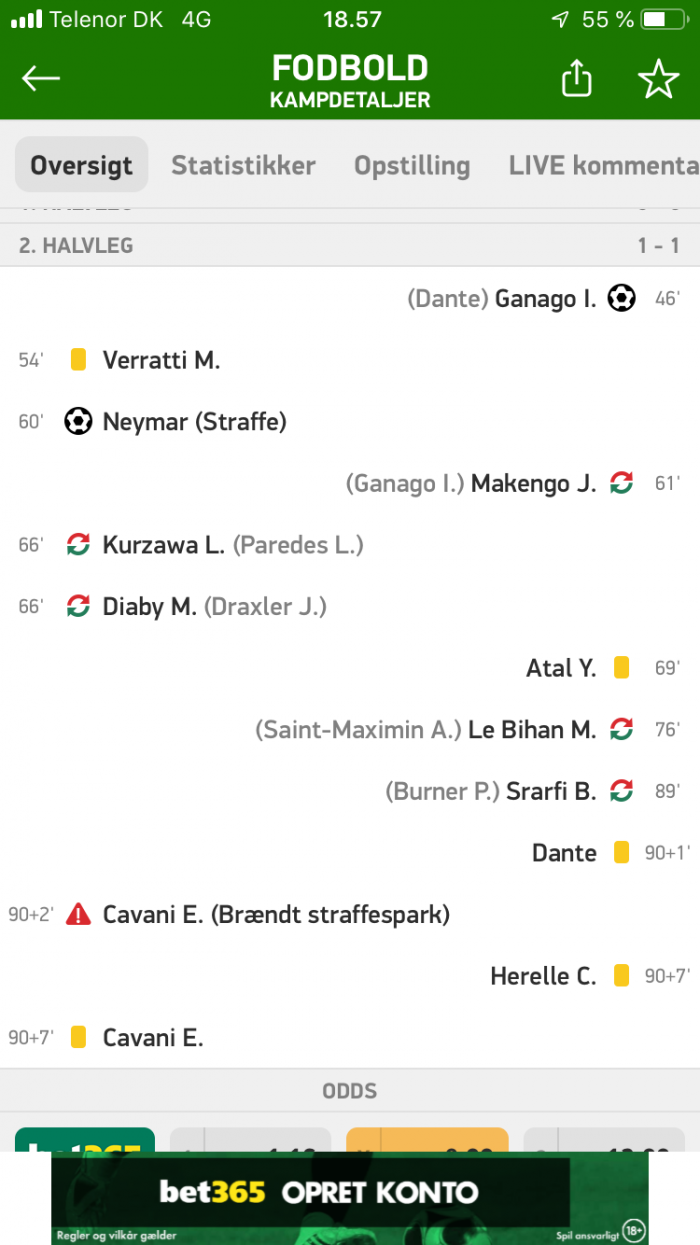Click substitution icon beside Makengo J.

pos(622,483)
